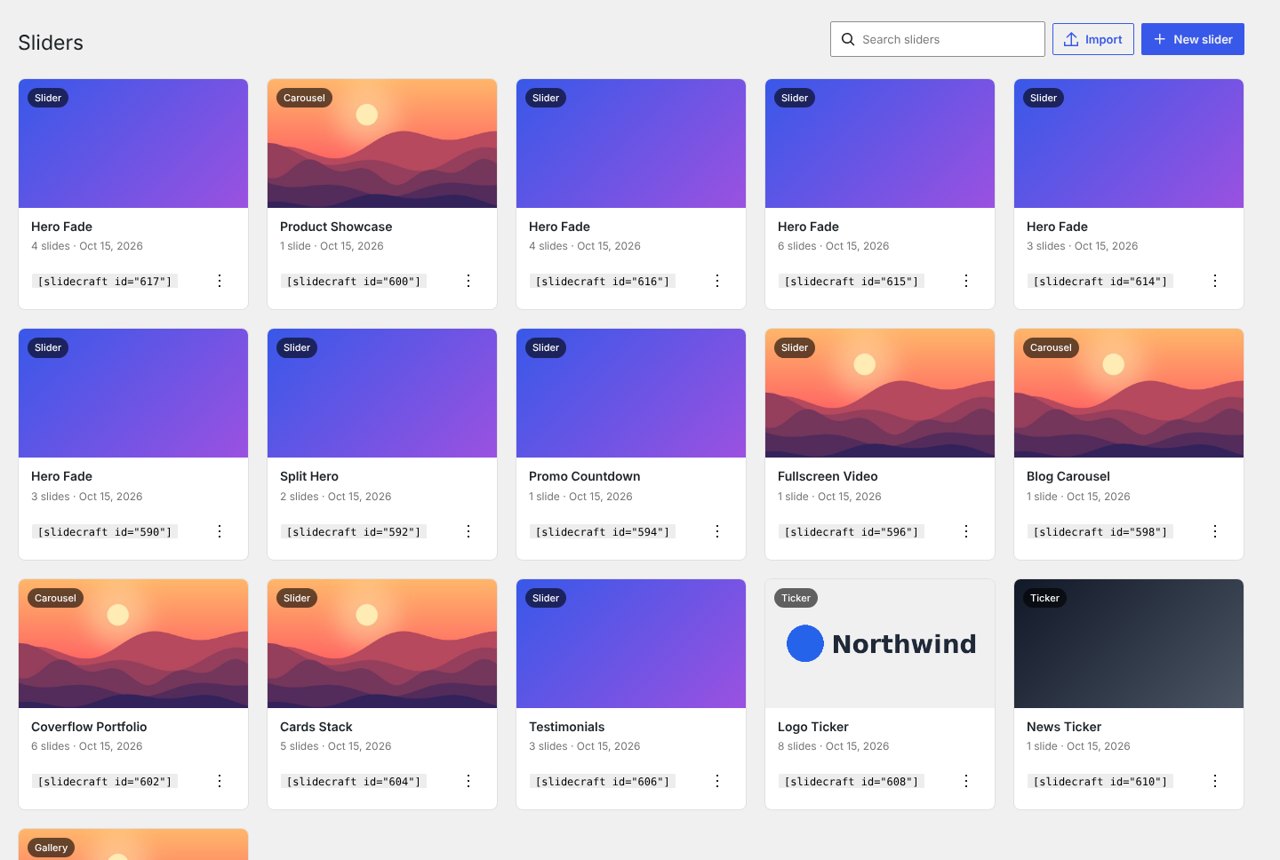Open the three-dot menu for slider id 615
1280x860 pixels.
coord(966,281)
